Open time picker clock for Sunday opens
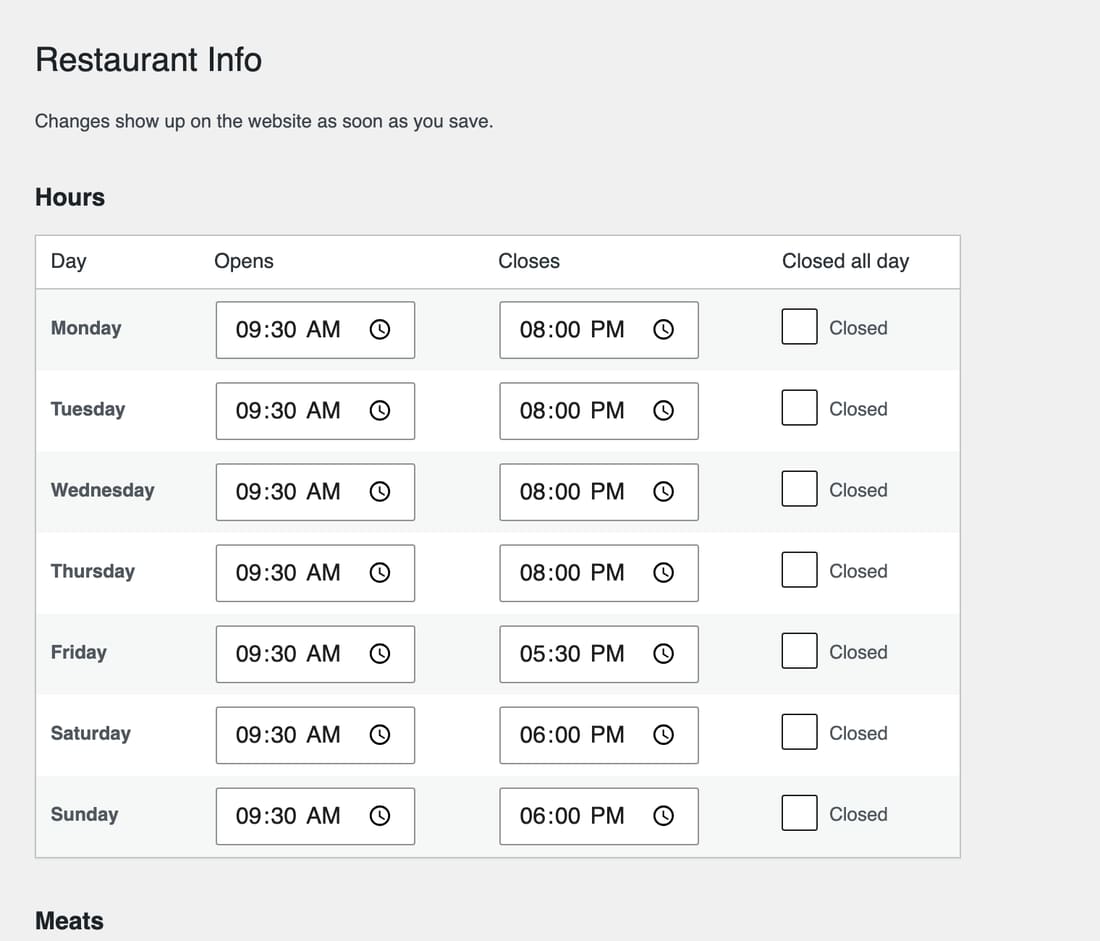1100x941 pixels. 380,815
